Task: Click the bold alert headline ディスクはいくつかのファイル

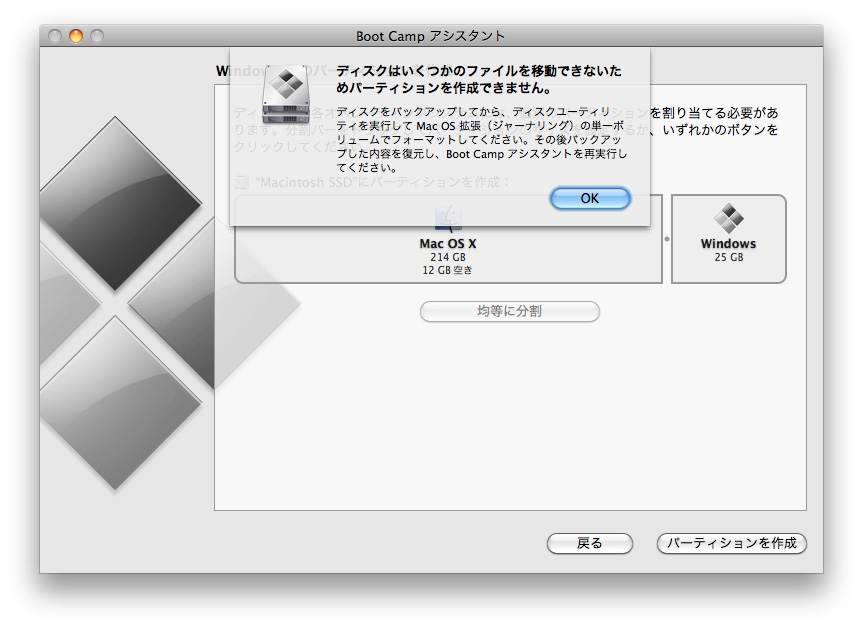Action: [x=479, y=79]
